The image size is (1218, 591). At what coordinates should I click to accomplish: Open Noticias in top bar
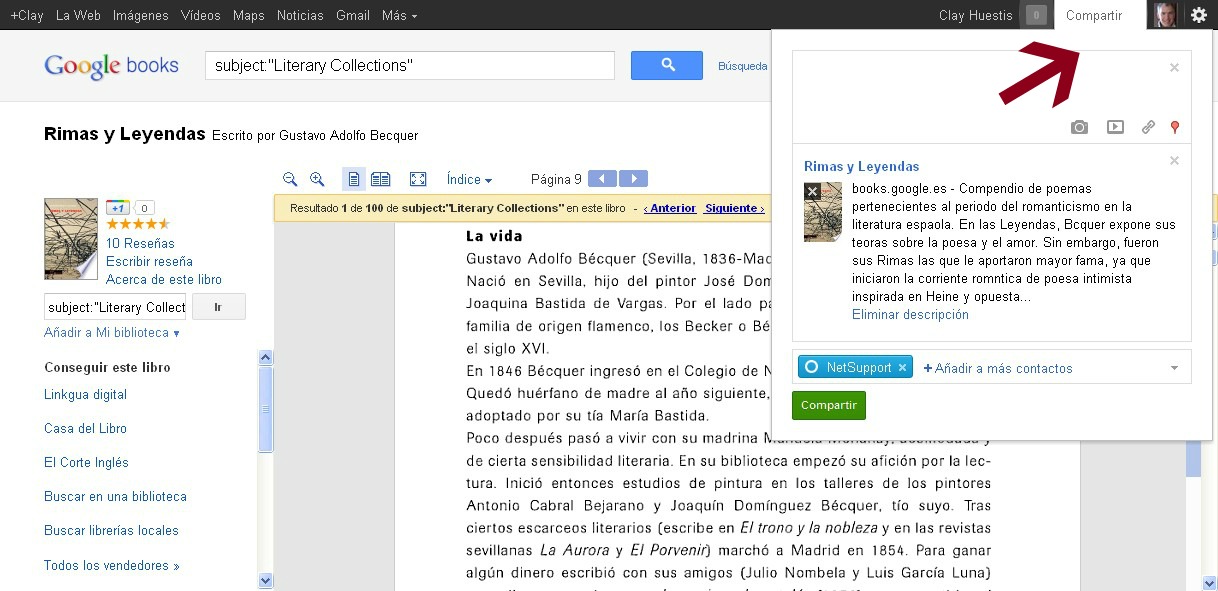pyautogui.click(x=300, y=15)
